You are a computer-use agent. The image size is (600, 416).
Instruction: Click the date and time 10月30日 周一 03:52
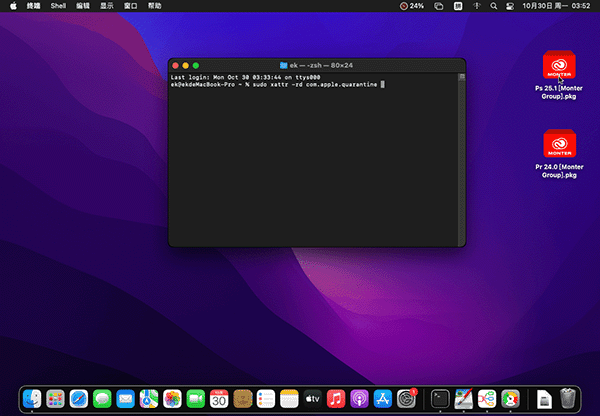pyautogui.click(x=556, y=6)
